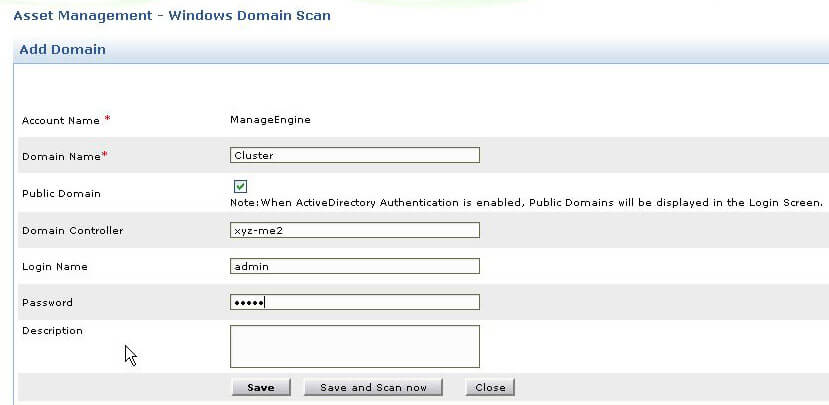Image resolution: width=829 pixels, height=405 pixels.
Task: Click the Account Name label
Action: tap(61, 121)
